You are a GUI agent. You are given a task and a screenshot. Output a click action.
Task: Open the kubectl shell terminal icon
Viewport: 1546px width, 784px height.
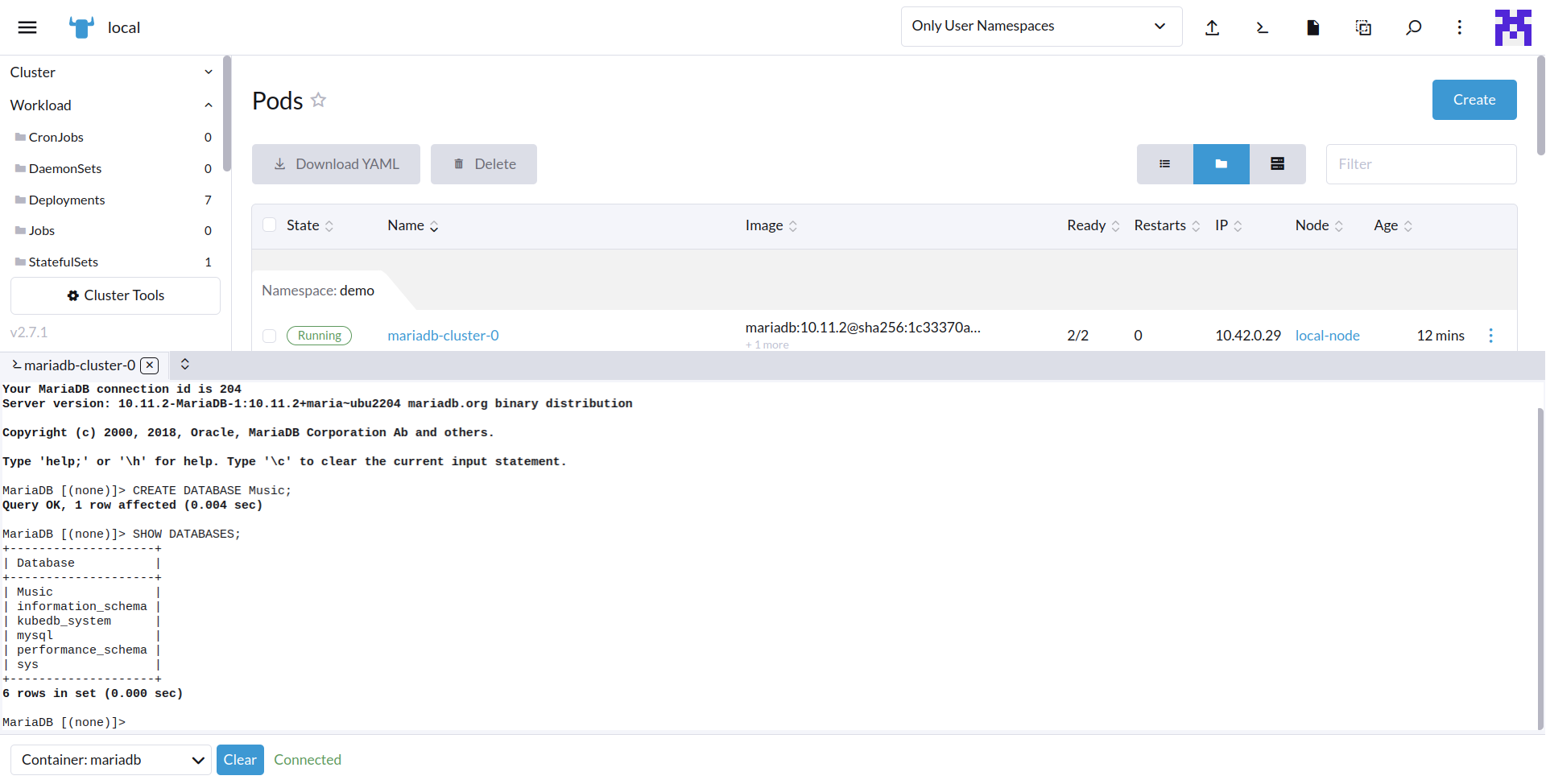[1262, 27]
